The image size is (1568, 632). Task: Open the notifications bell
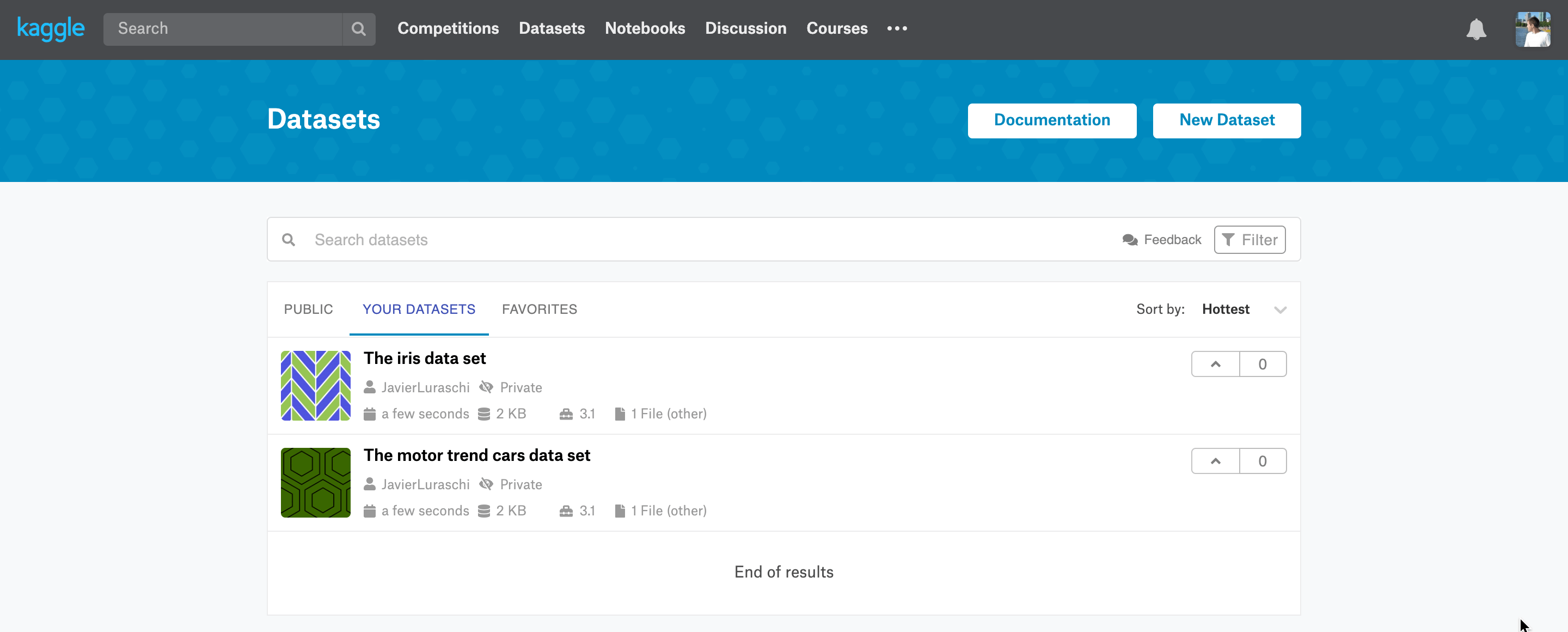pos(1475,29)
